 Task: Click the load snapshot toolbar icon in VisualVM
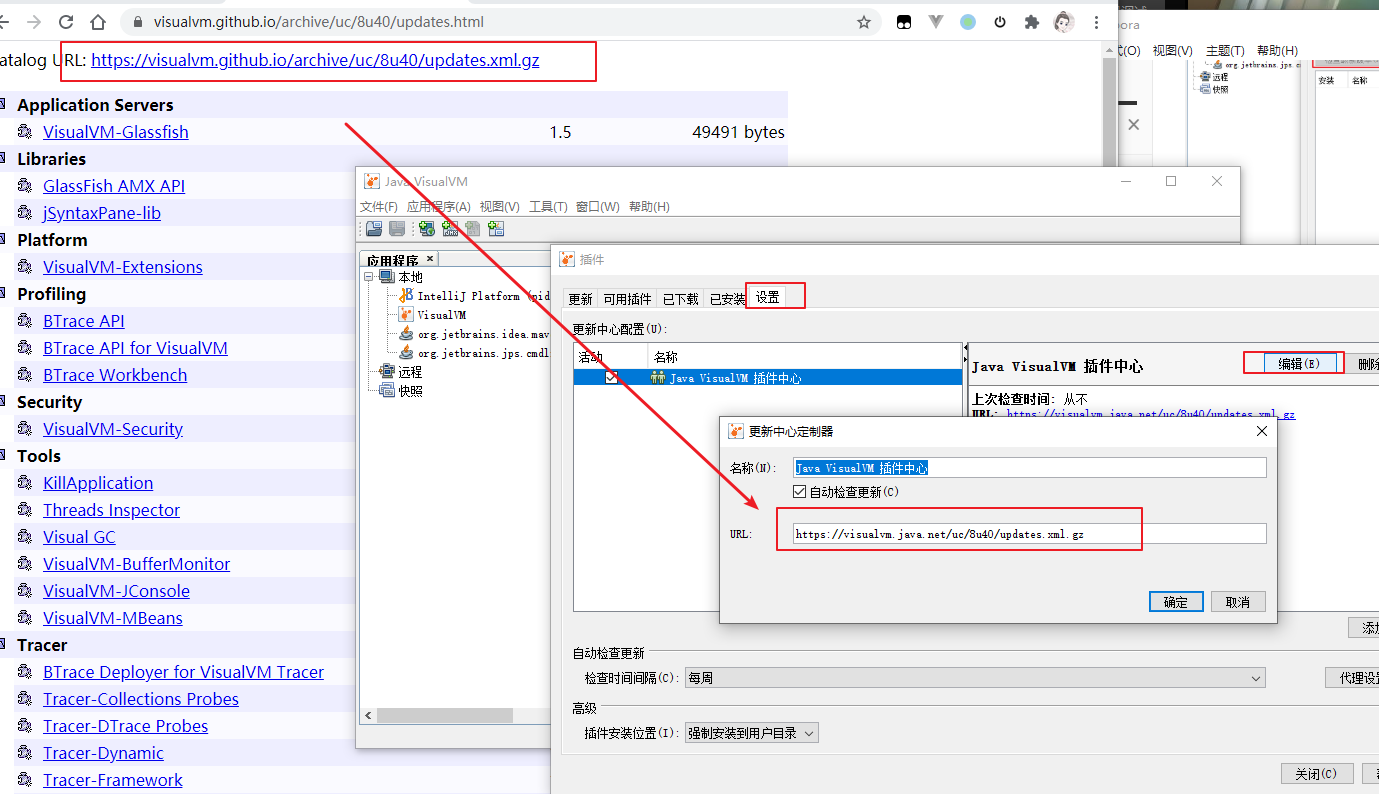tap(374, 228)
